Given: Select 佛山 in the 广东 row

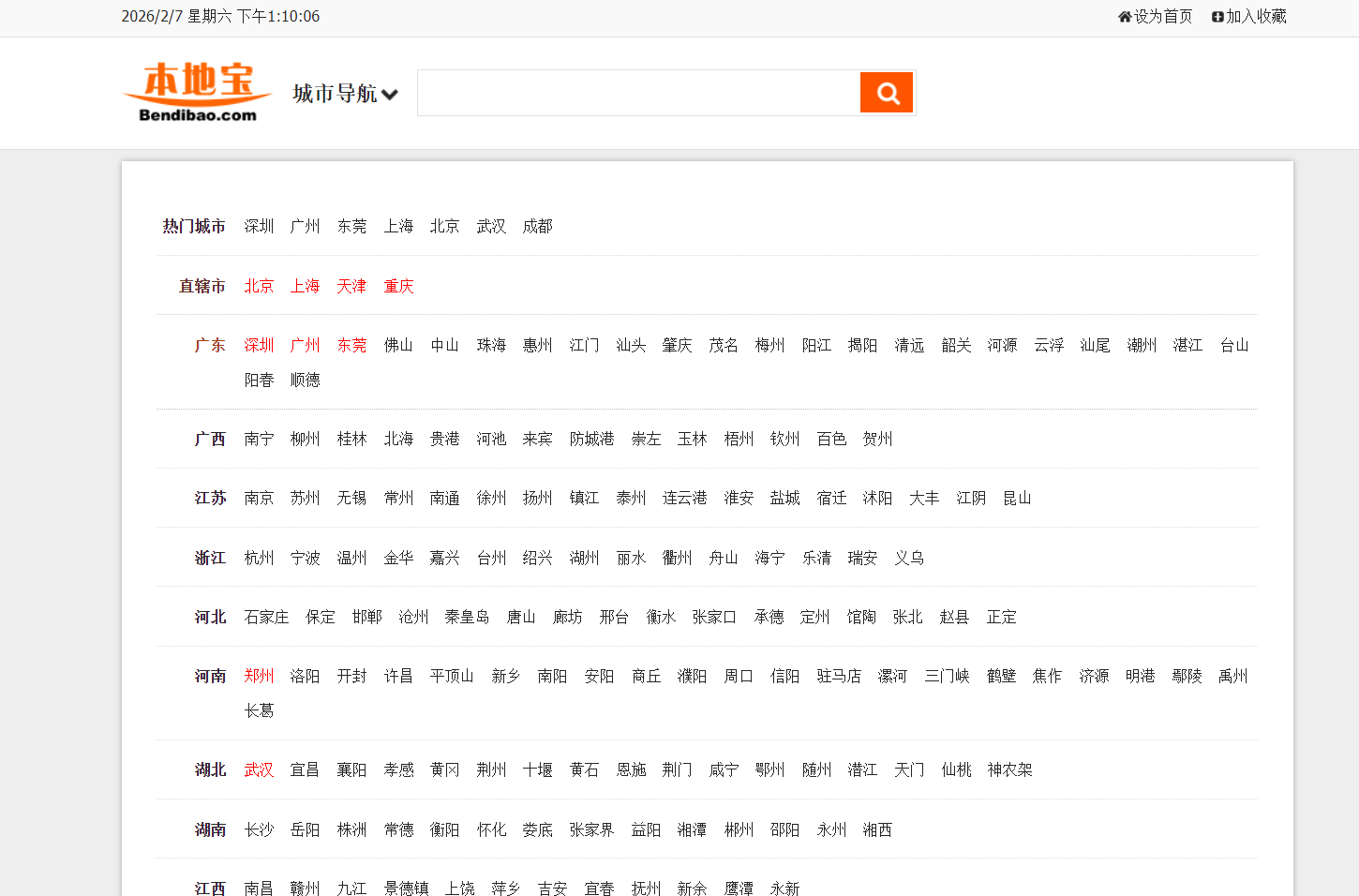Looking at the screenshot, I should pos(398,345).
